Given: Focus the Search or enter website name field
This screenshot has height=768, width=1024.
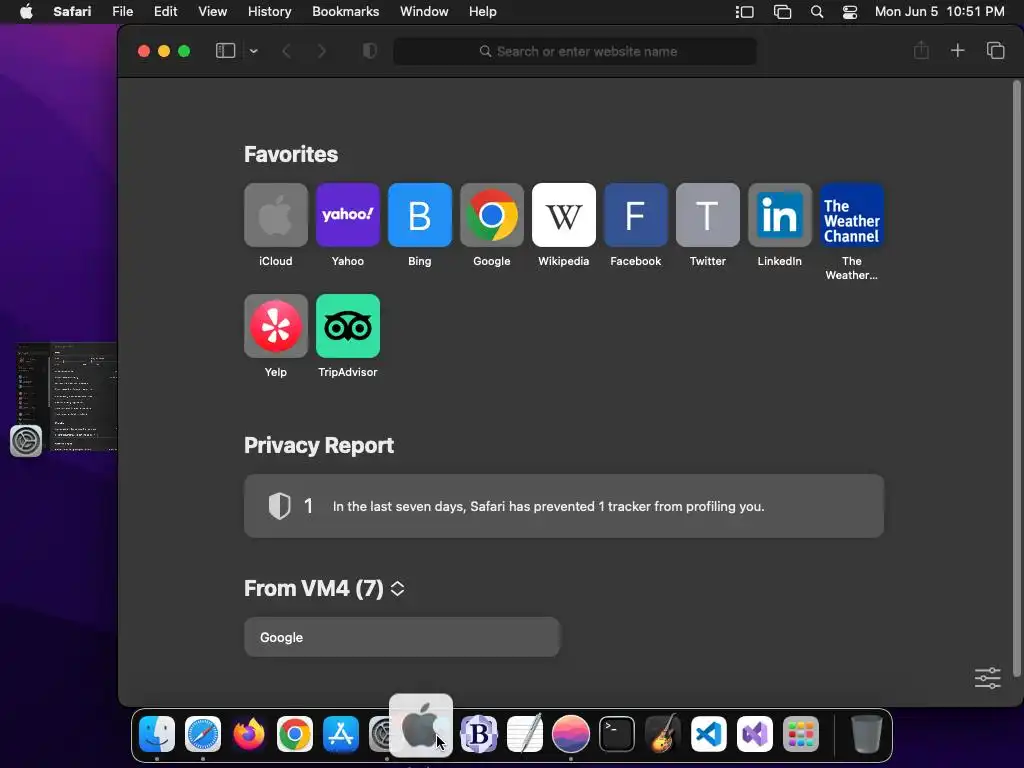Looking at the screenshot, I should 575,51.
